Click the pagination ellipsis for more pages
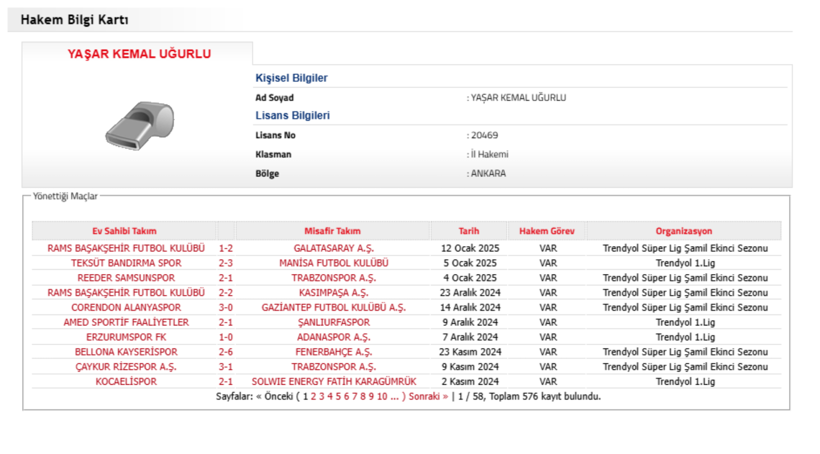This screenshot has width=820, height=454. [395, 397]
